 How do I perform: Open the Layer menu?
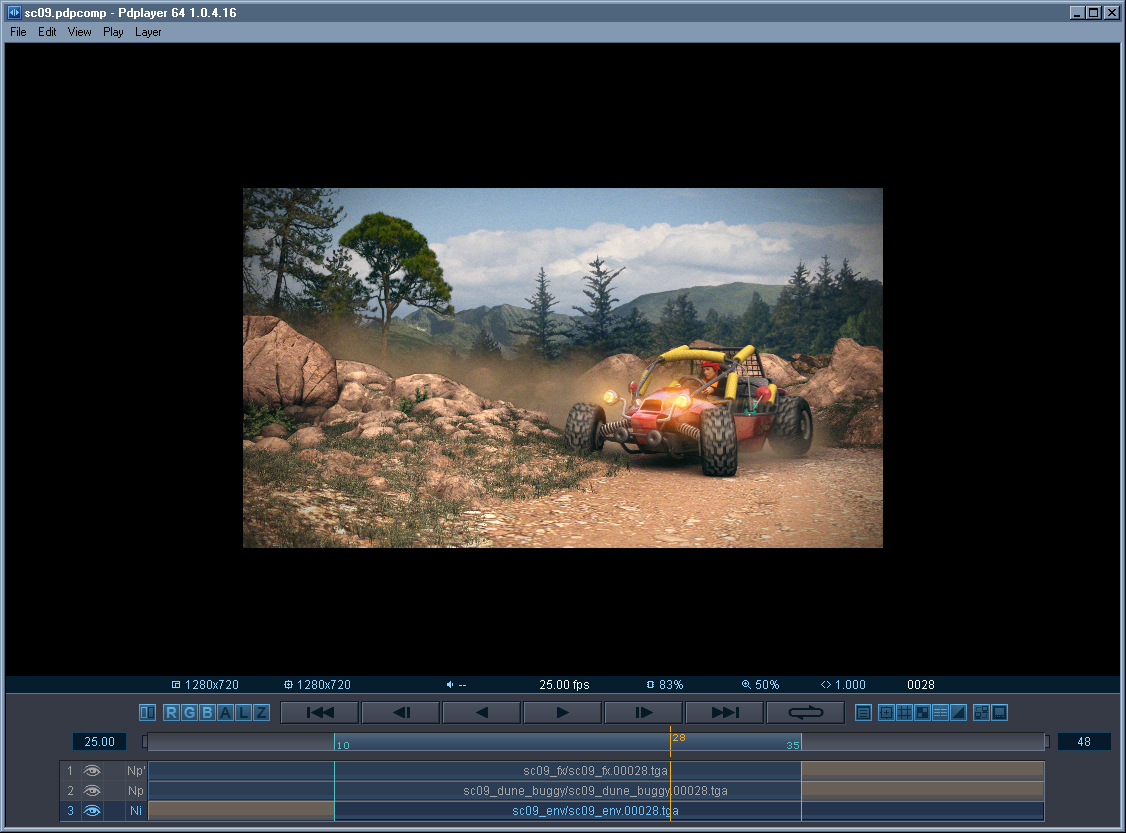pos(148,32)
